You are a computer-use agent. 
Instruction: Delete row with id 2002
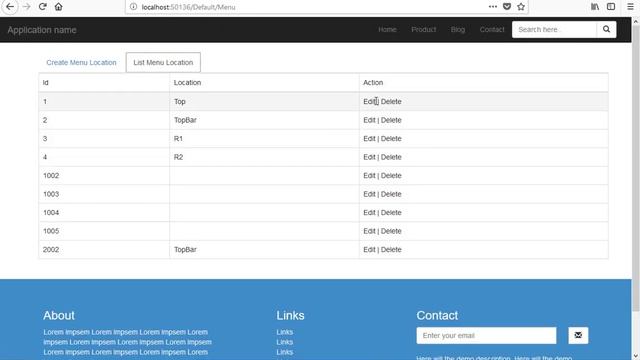click(391, 249)
